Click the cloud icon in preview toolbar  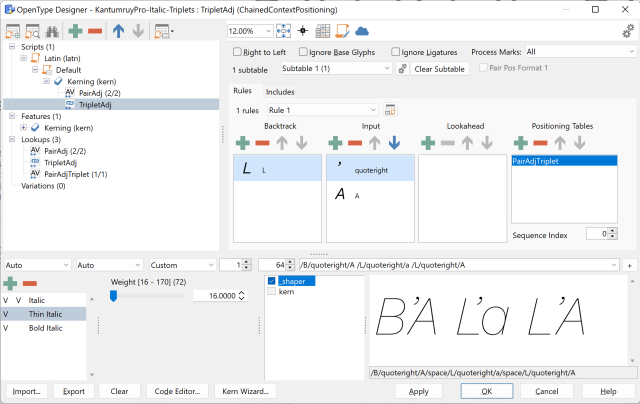[x=361, y=31]
